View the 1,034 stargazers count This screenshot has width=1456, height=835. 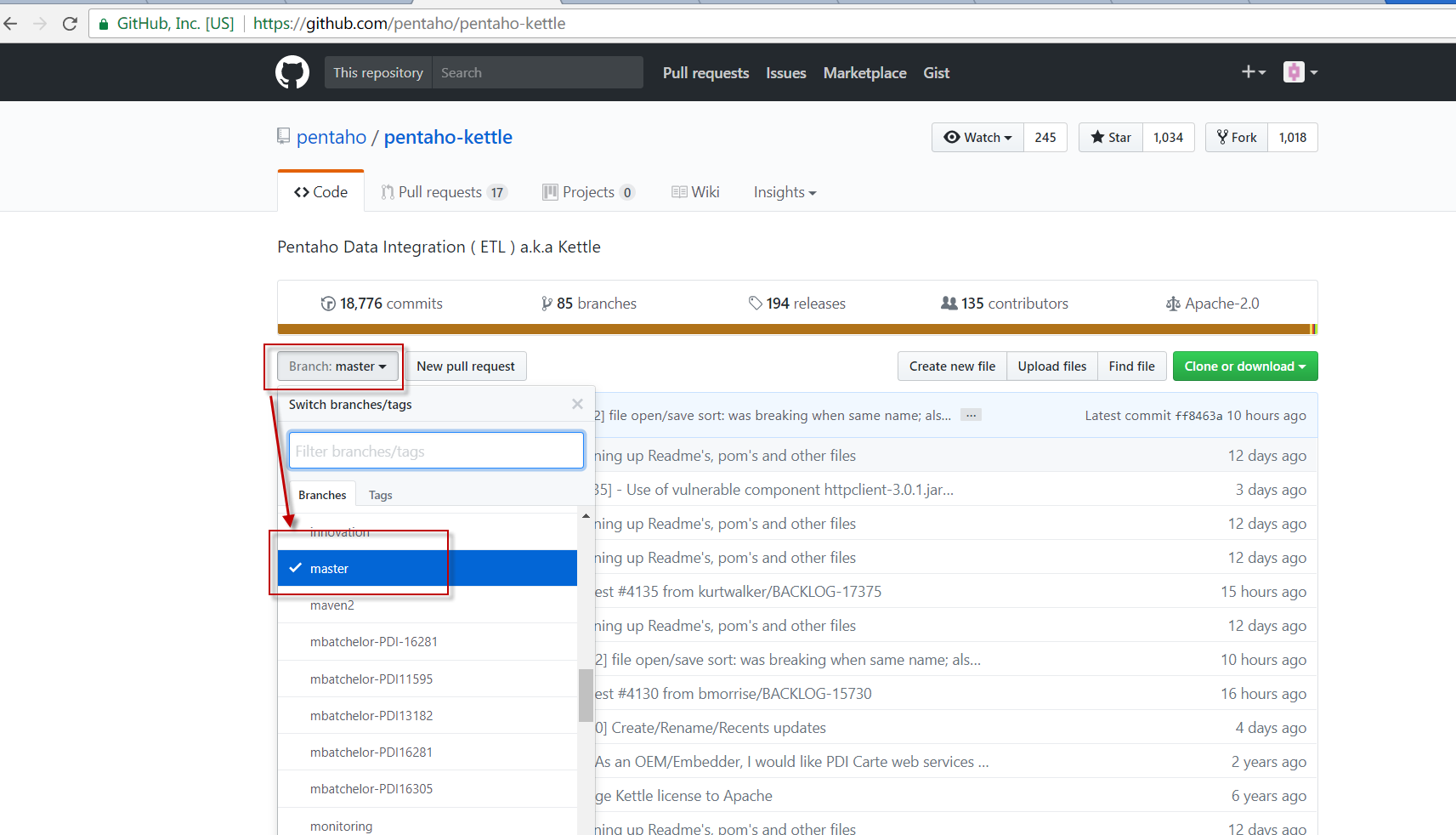point(1169,138)
